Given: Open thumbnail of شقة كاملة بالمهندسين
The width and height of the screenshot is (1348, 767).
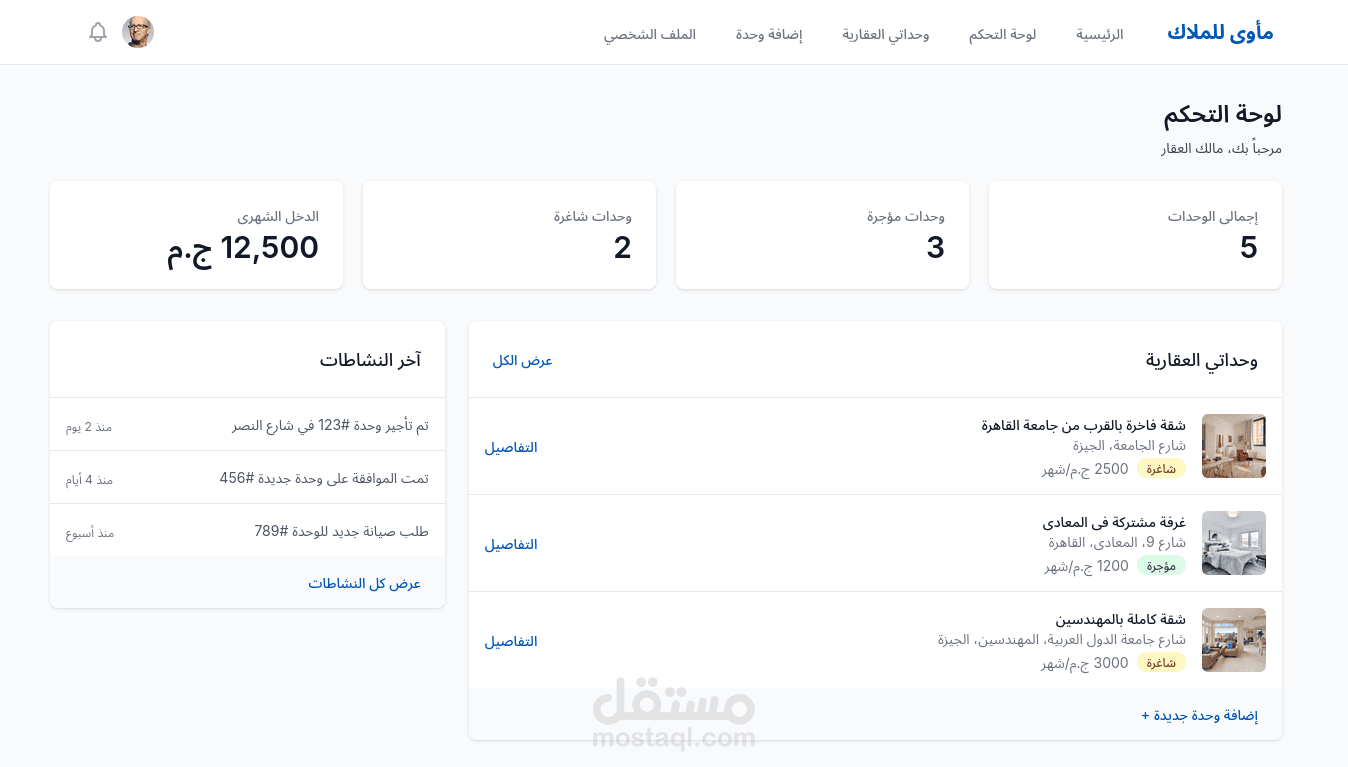Looking at the screenshot, I should click(1234, 640).
